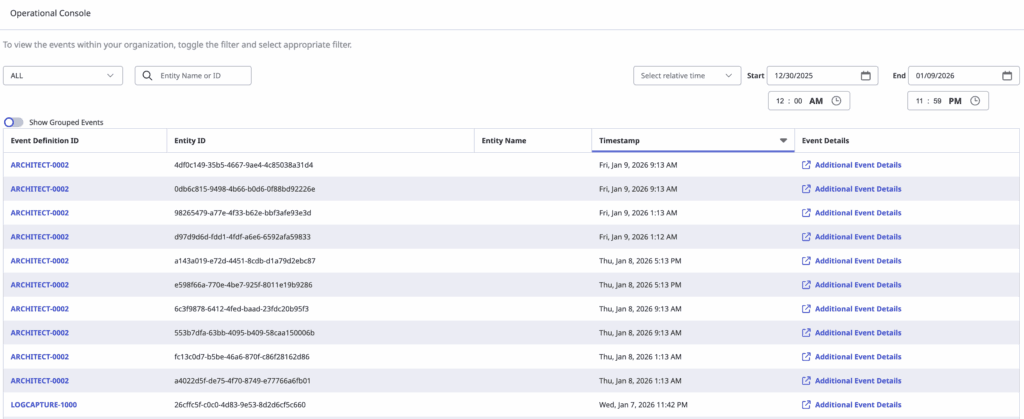
Task: Open the LOGCAPTURE-1000 event definition link
Action: click(x=43, y=405)
